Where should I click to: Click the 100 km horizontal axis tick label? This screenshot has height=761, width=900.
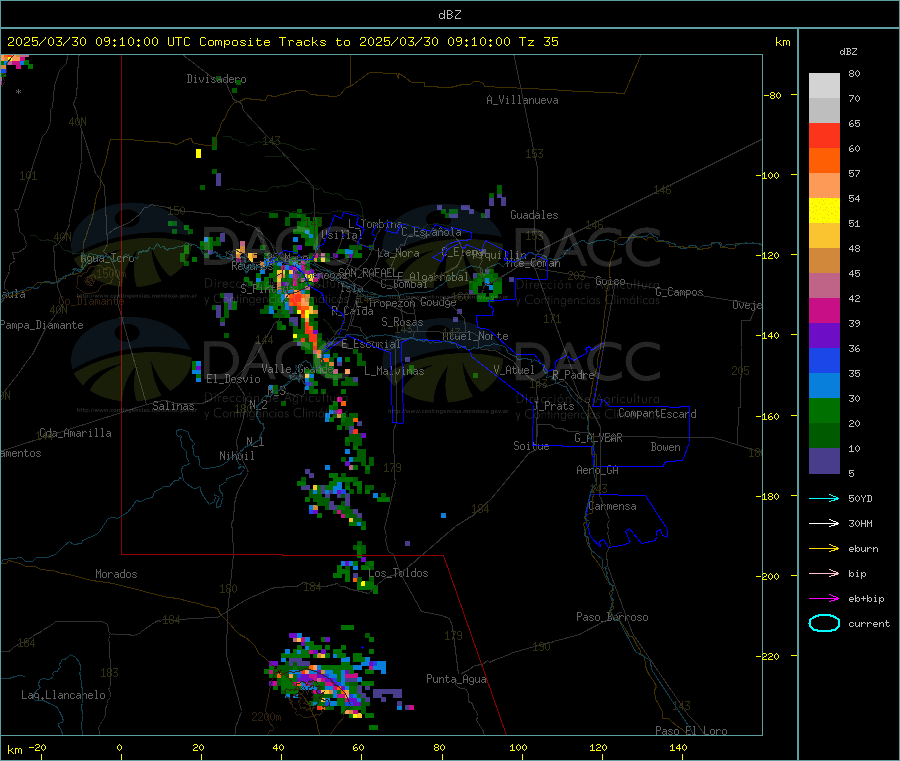point(518,748)
